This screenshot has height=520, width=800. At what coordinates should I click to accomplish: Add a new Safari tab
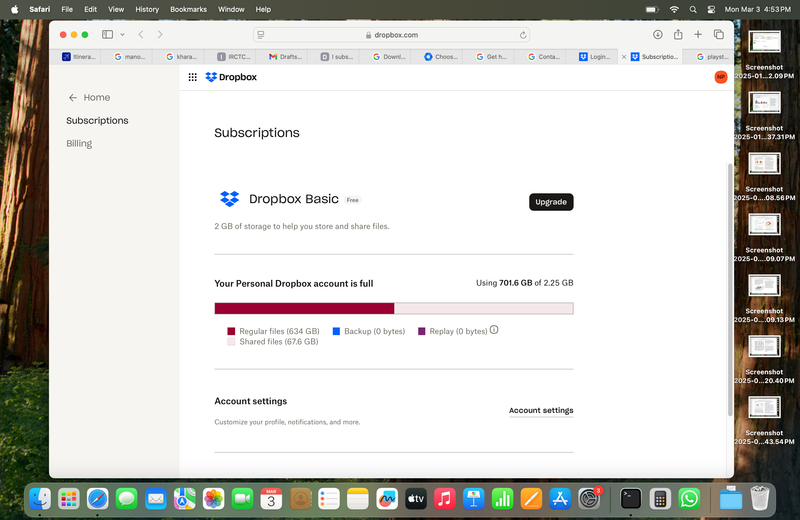[x=698, y=35]
